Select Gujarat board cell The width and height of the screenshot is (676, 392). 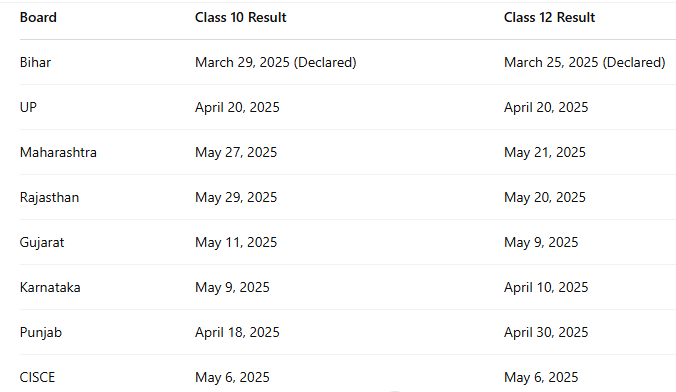click(x=42, y=242)
